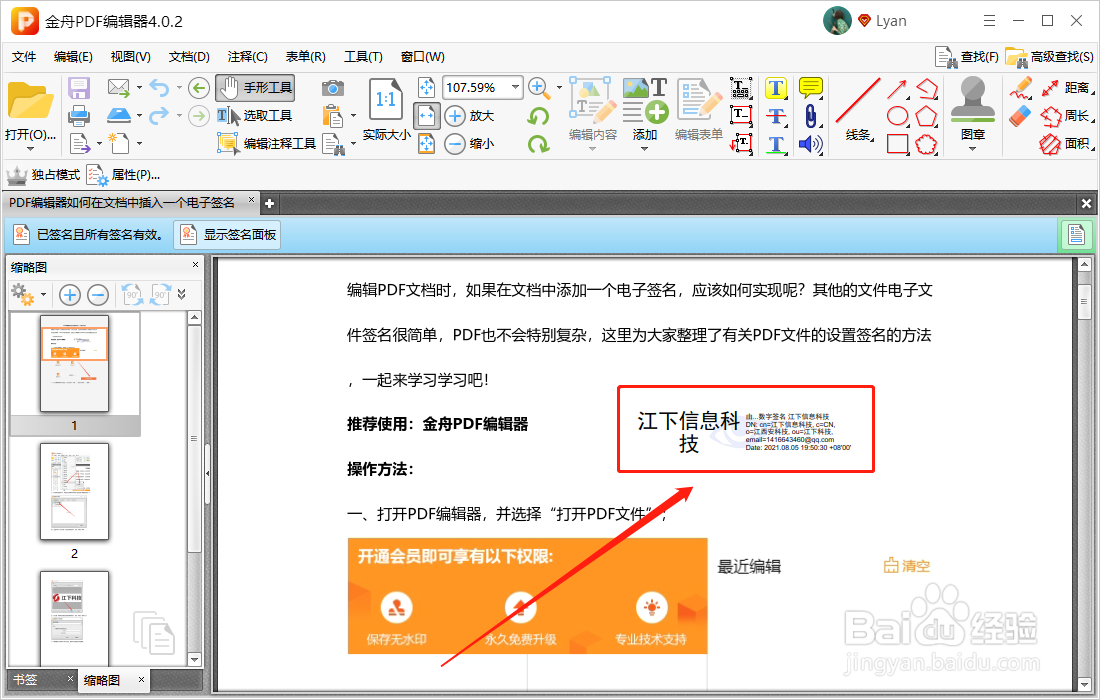Switch to the 书签 bookmarks tab
Viewport: 1100px width, 700px height.
(25, 679)
